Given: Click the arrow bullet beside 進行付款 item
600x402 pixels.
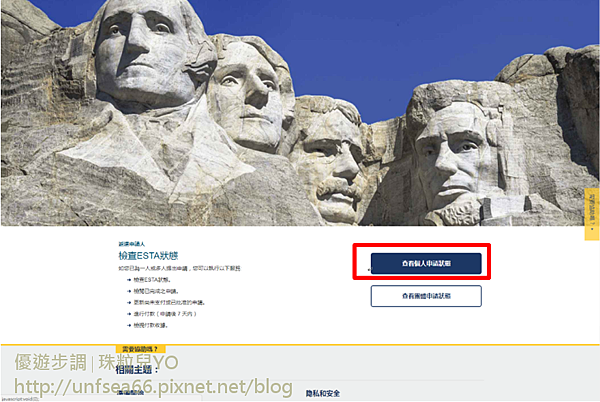Looking at the screenshot, I should 129,314.
